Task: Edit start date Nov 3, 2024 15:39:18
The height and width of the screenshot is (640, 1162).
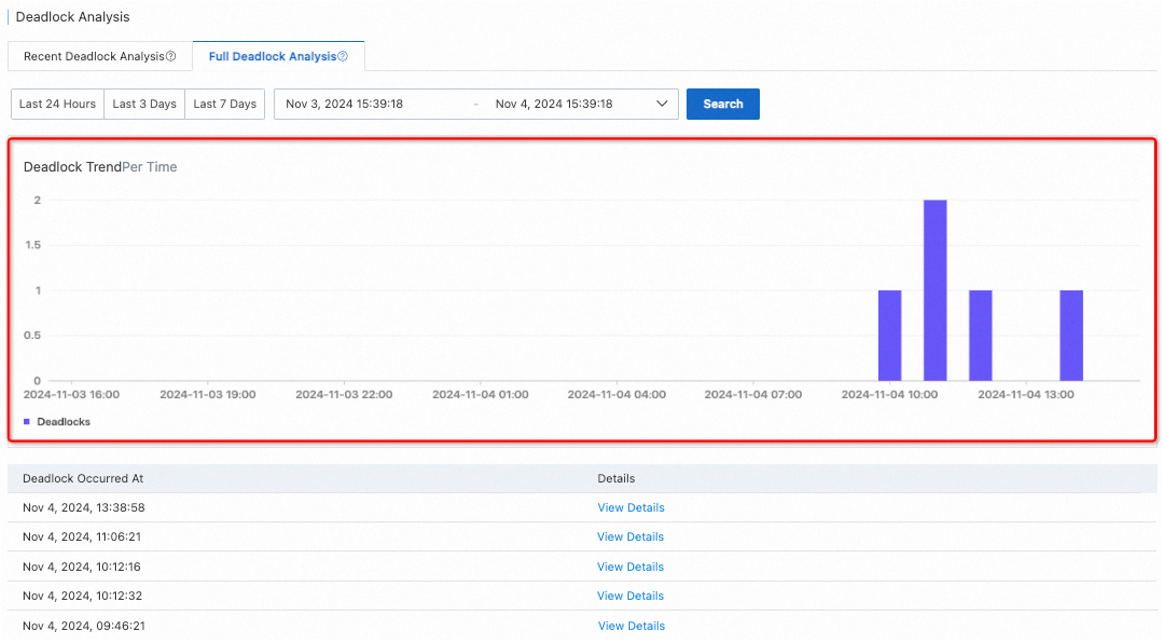Action: (345, 104)
